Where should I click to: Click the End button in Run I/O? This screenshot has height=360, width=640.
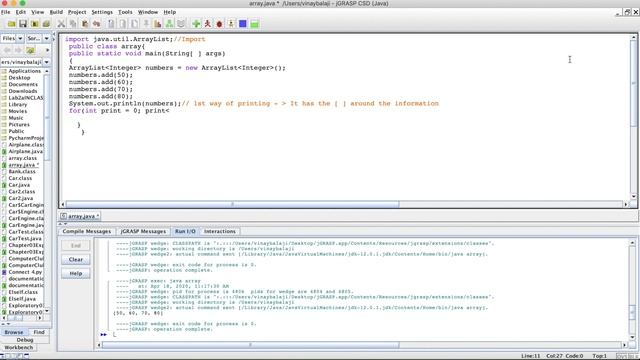(76, 246)
